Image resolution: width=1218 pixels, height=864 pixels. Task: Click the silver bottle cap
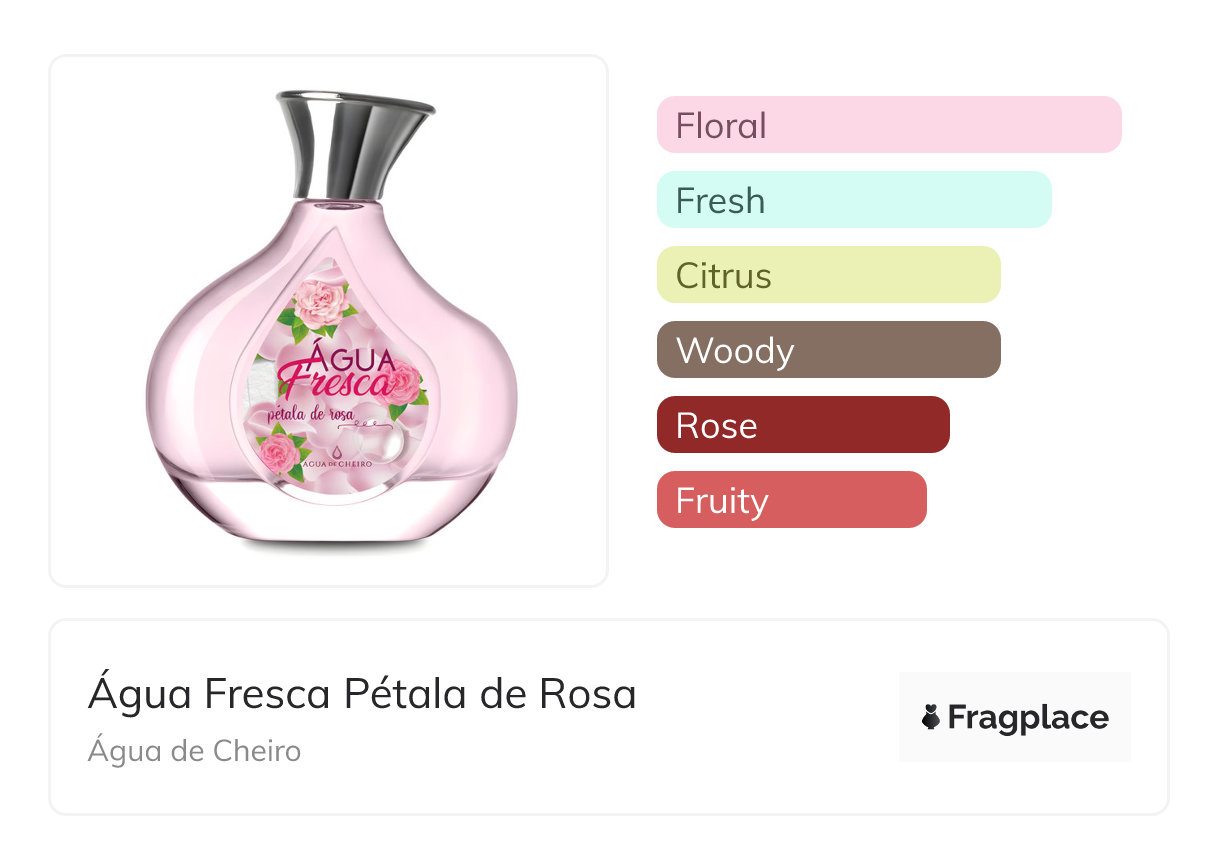pyautogui.click(x=355, y=145)
